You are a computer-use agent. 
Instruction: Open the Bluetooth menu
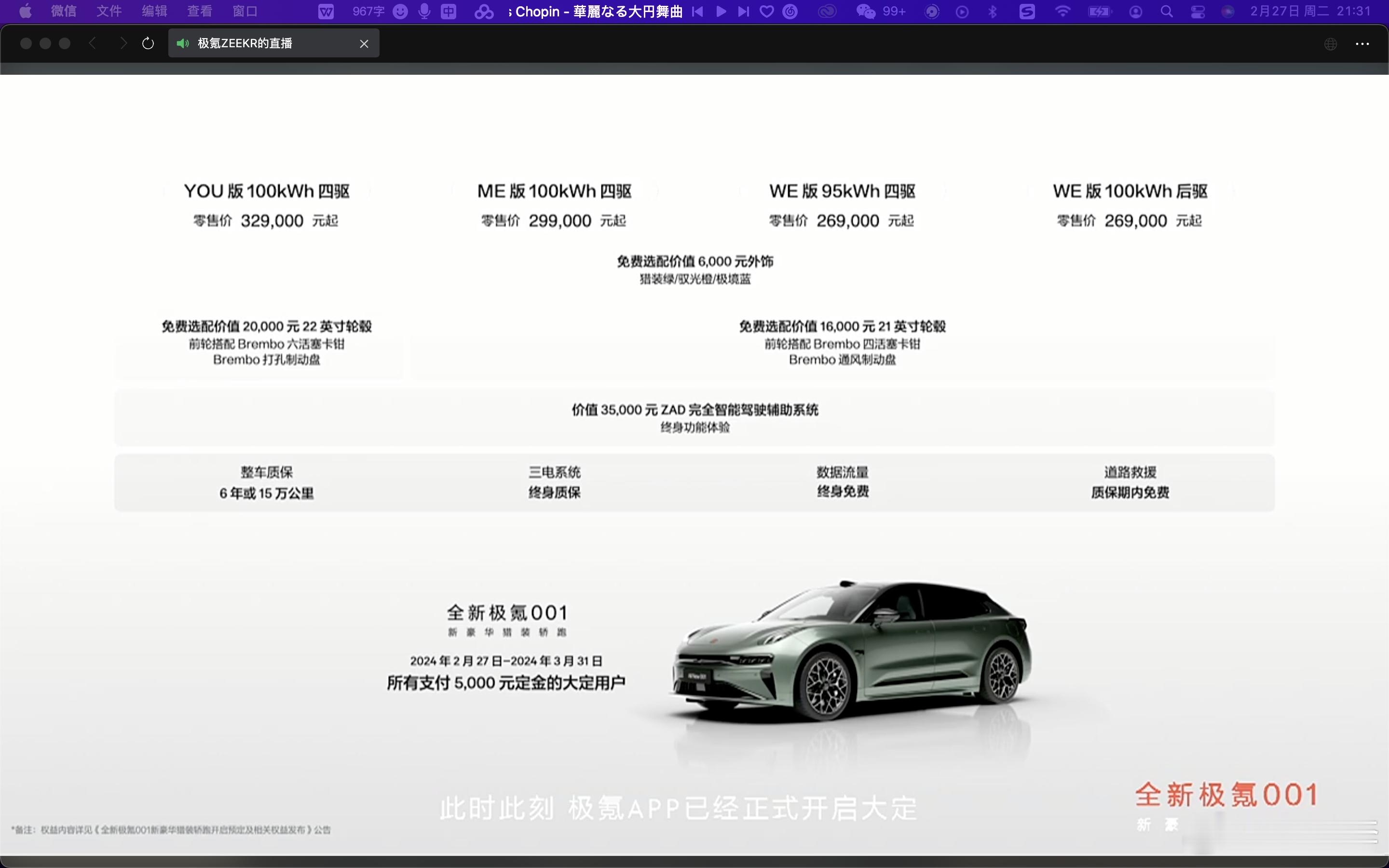pos(993,12)
